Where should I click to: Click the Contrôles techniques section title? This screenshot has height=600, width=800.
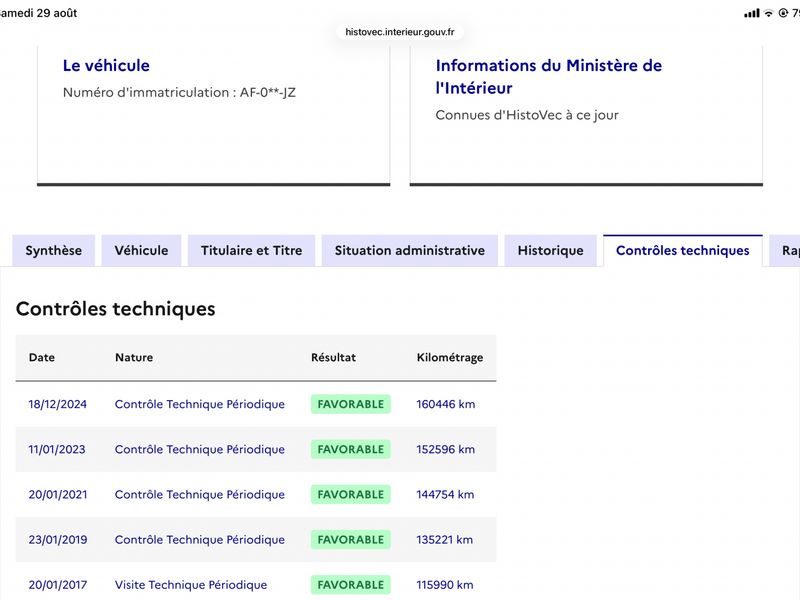pos(115,309)
